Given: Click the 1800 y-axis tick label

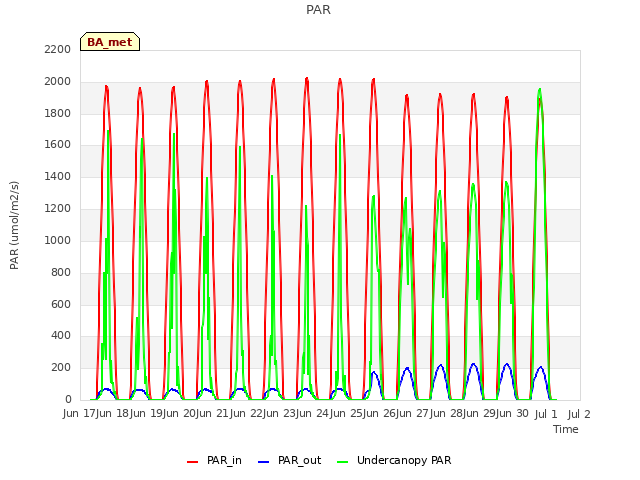Looking at the screenshot, I should point(58,113).
